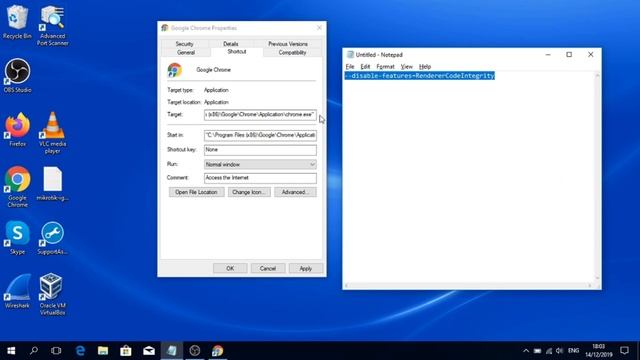Open Microsoft Store from the taskbar
This screenshot has height=360, width=640.
point(126,351)
